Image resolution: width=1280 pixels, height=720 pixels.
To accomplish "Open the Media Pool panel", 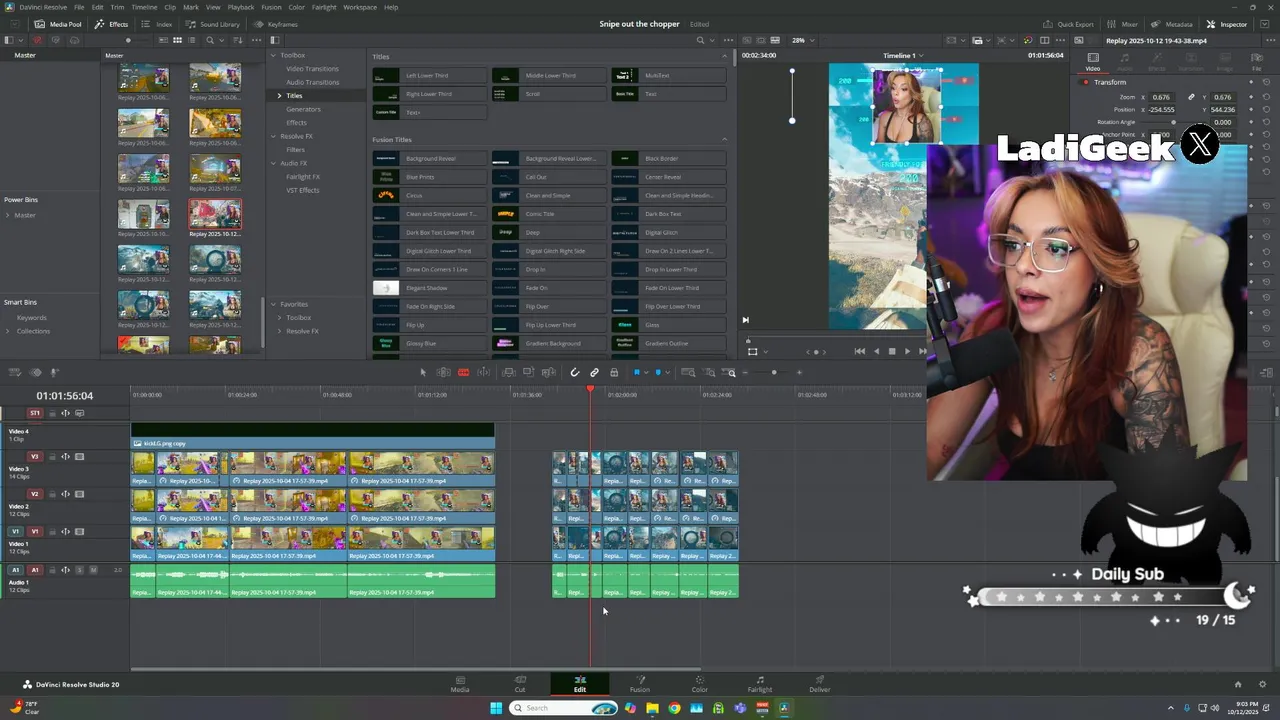I will click(x=58, y=24).
